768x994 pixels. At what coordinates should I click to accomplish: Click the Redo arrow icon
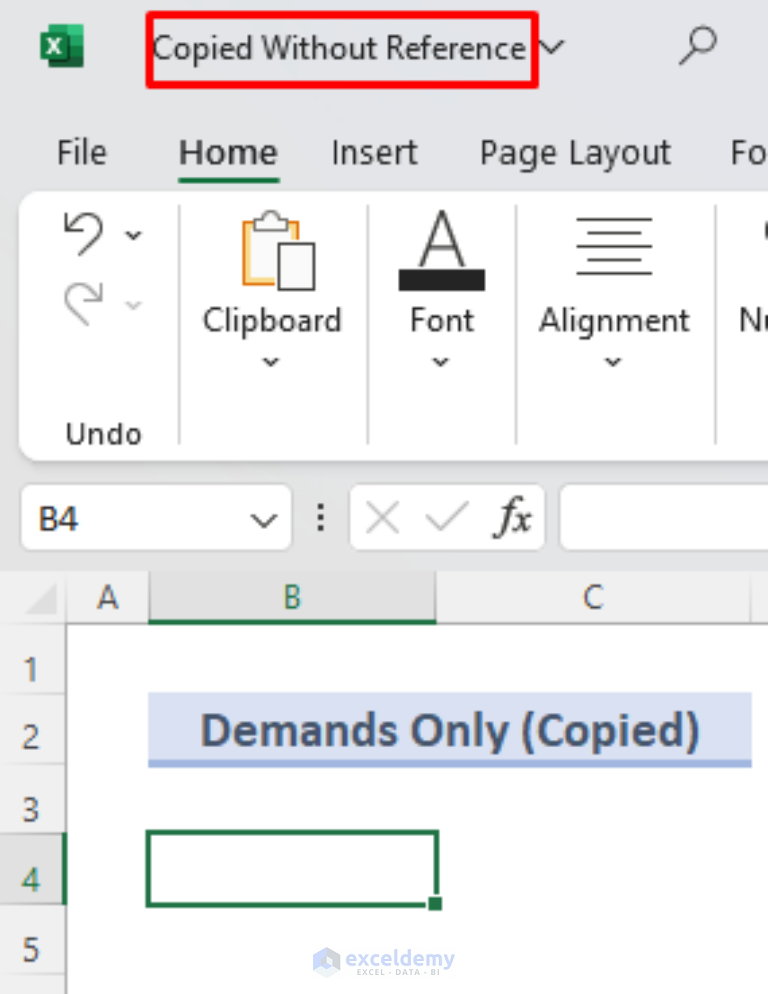pyautogui.click(x=83, y=302)
